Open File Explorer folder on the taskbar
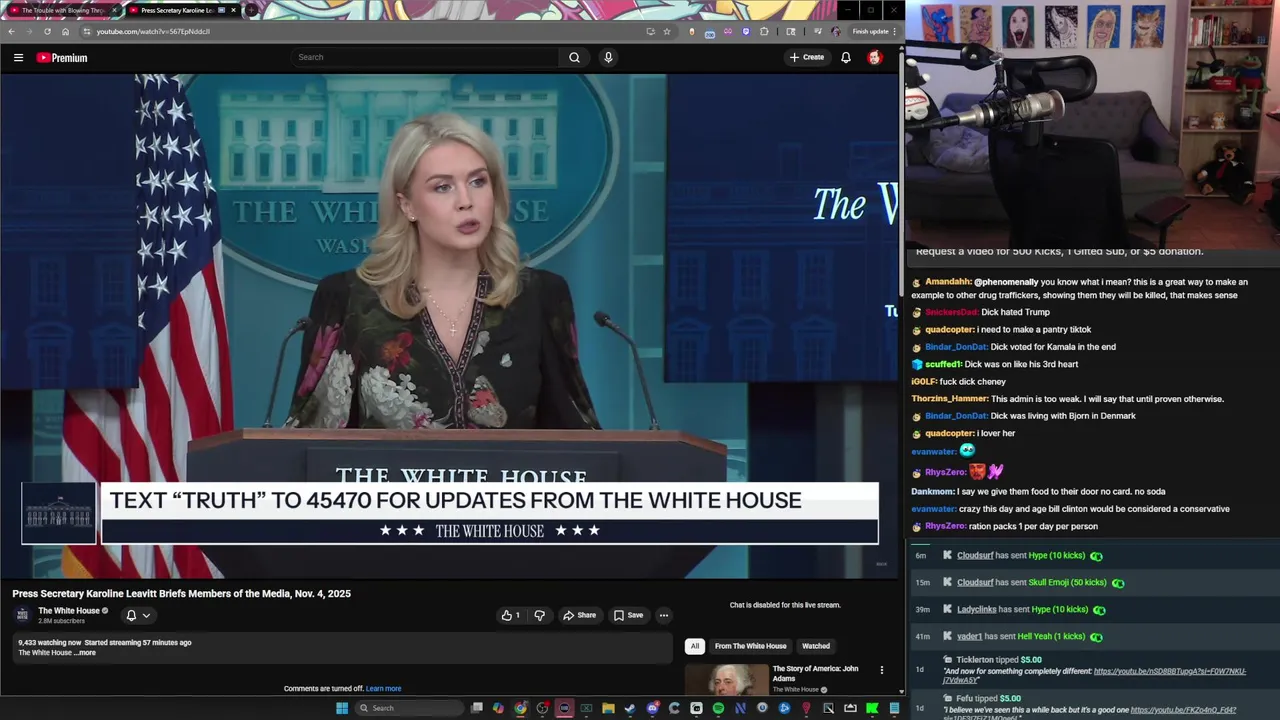The width and height of the screenshot is (1280, 720). pos(608,708)
